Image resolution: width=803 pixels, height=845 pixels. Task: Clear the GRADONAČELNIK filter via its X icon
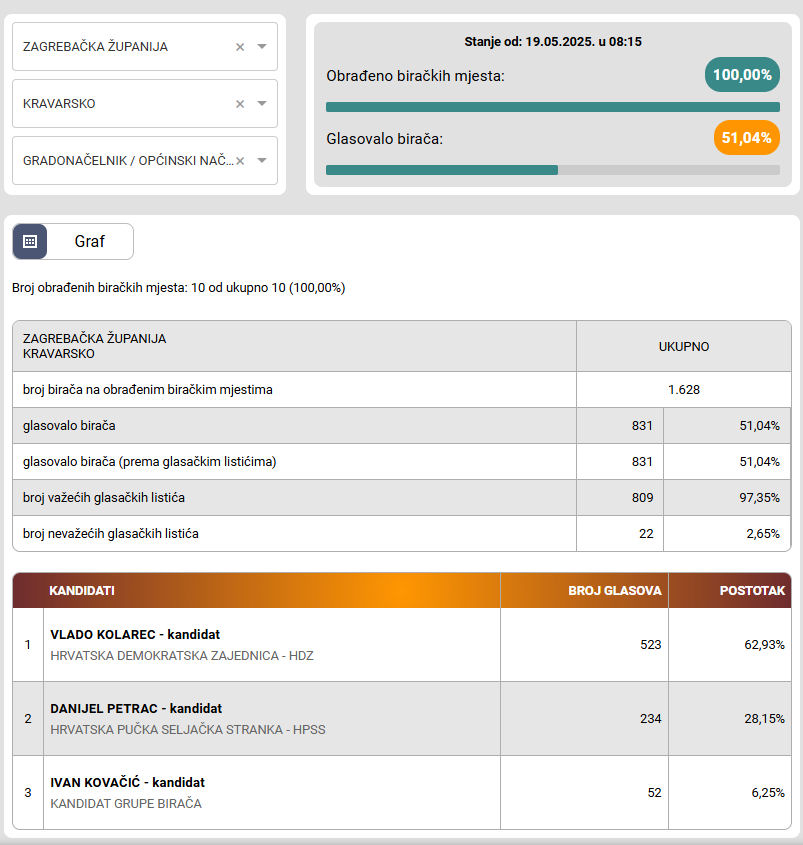click(239, 160)
